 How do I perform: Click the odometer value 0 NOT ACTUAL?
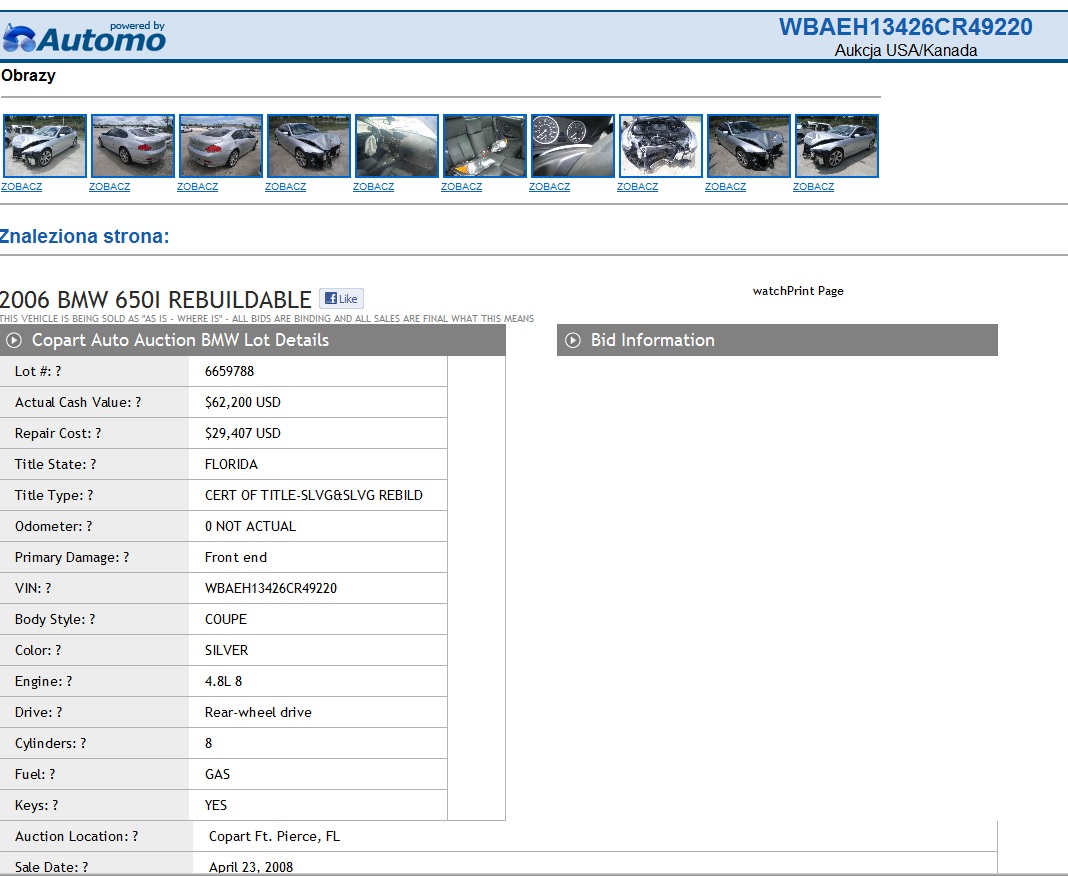coord(250,527)
